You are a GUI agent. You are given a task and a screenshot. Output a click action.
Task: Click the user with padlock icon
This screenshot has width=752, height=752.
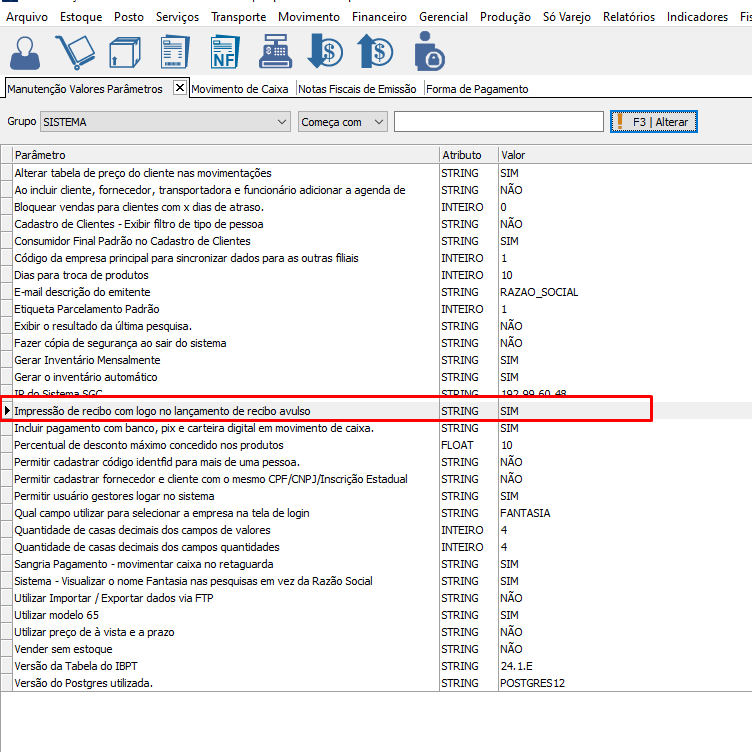(x=428, y=52)
